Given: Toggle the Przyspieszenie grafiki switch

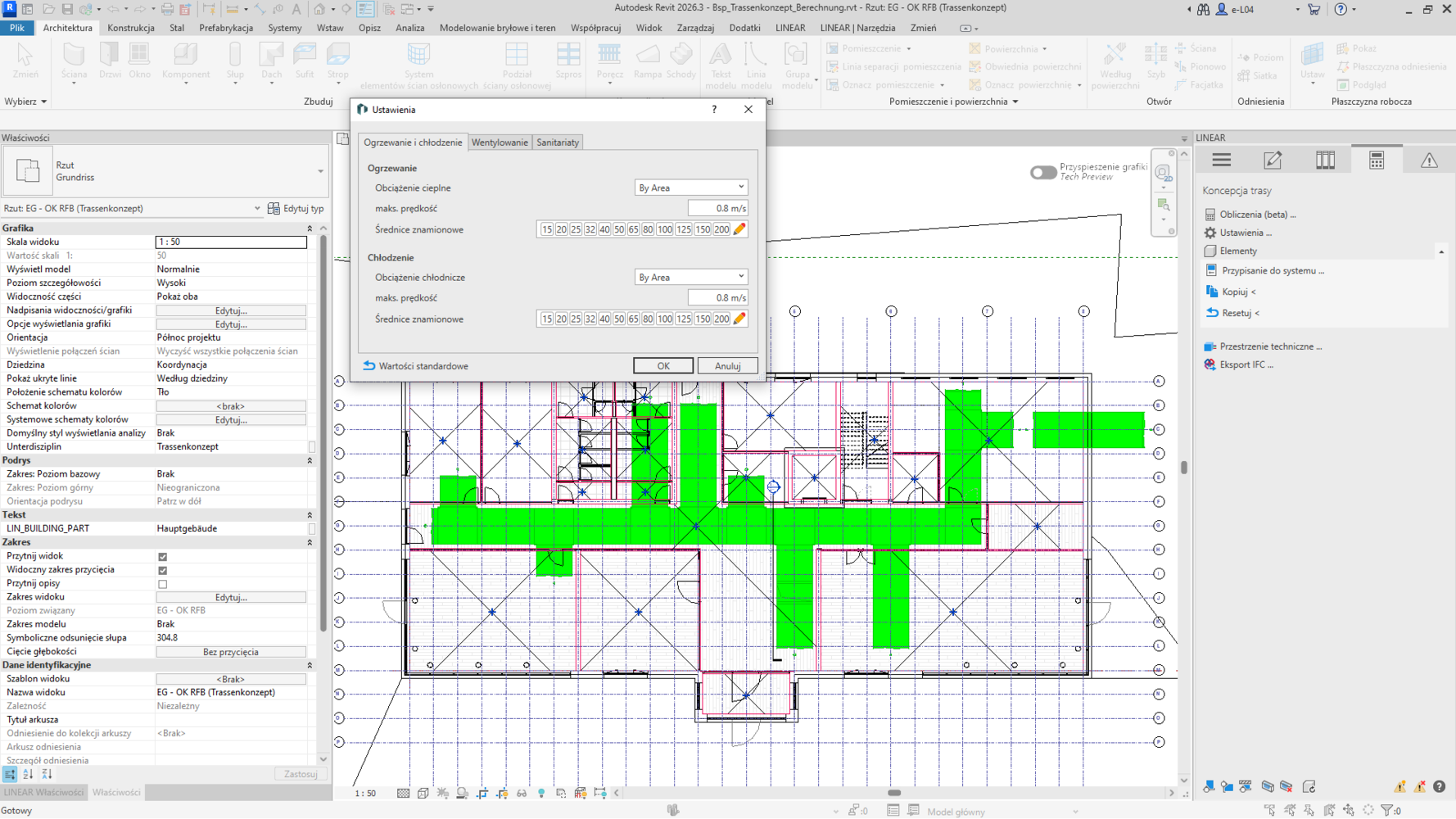Looking at the screenshot, I should point(1042,172).
